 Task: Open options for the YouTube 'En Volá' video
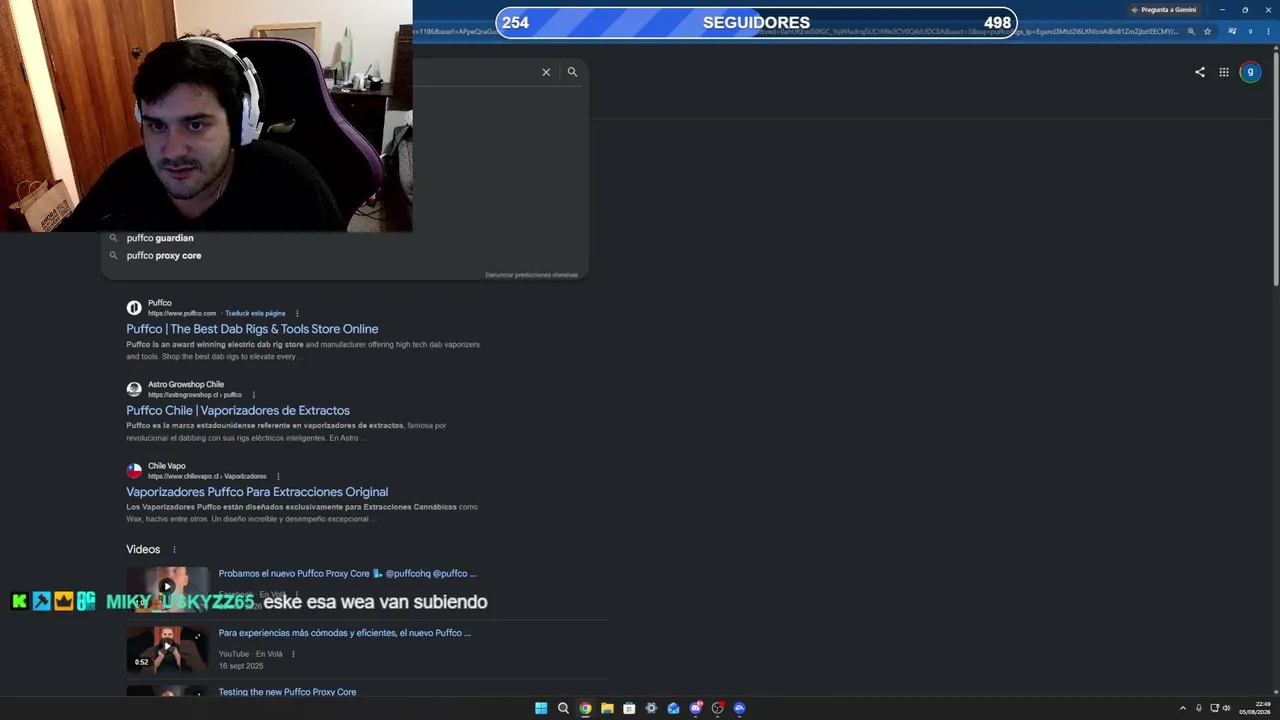(x=293, y=654)
